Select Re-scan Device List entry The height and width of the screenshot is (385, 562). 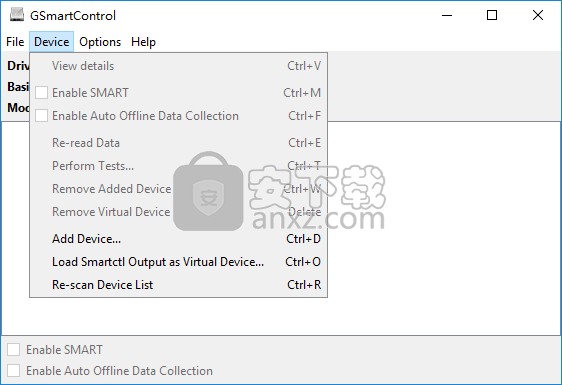tap(178, 285)
